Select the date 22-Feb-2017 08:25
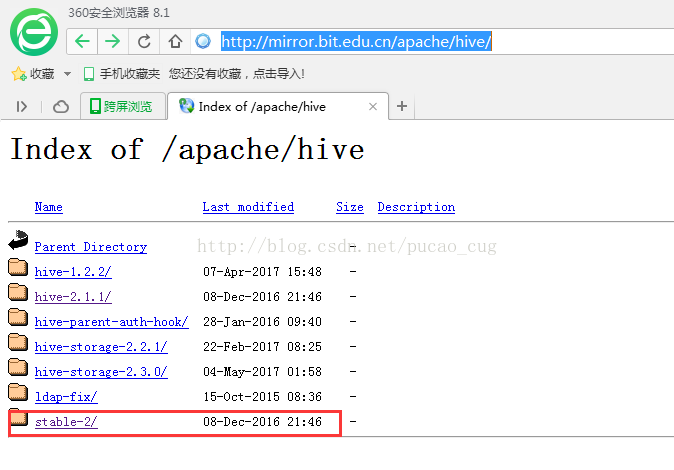Image resolution: width=674 pixels, height=470 pixels. click(262, 347)
